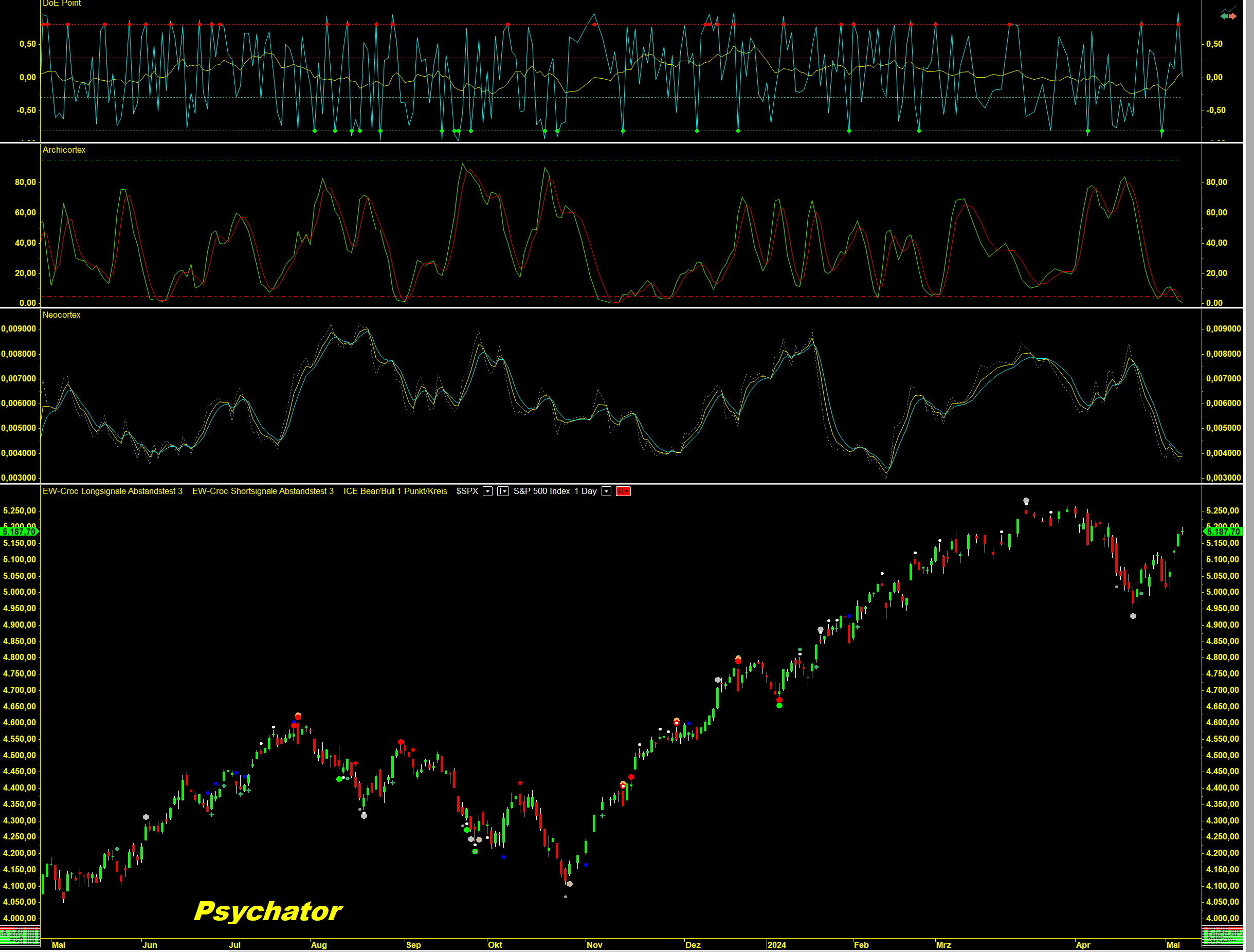The height and width of the screenshot is (952, 1254).
Task: Open the $SPX symbol dropdown arrow
Action: 487,491
